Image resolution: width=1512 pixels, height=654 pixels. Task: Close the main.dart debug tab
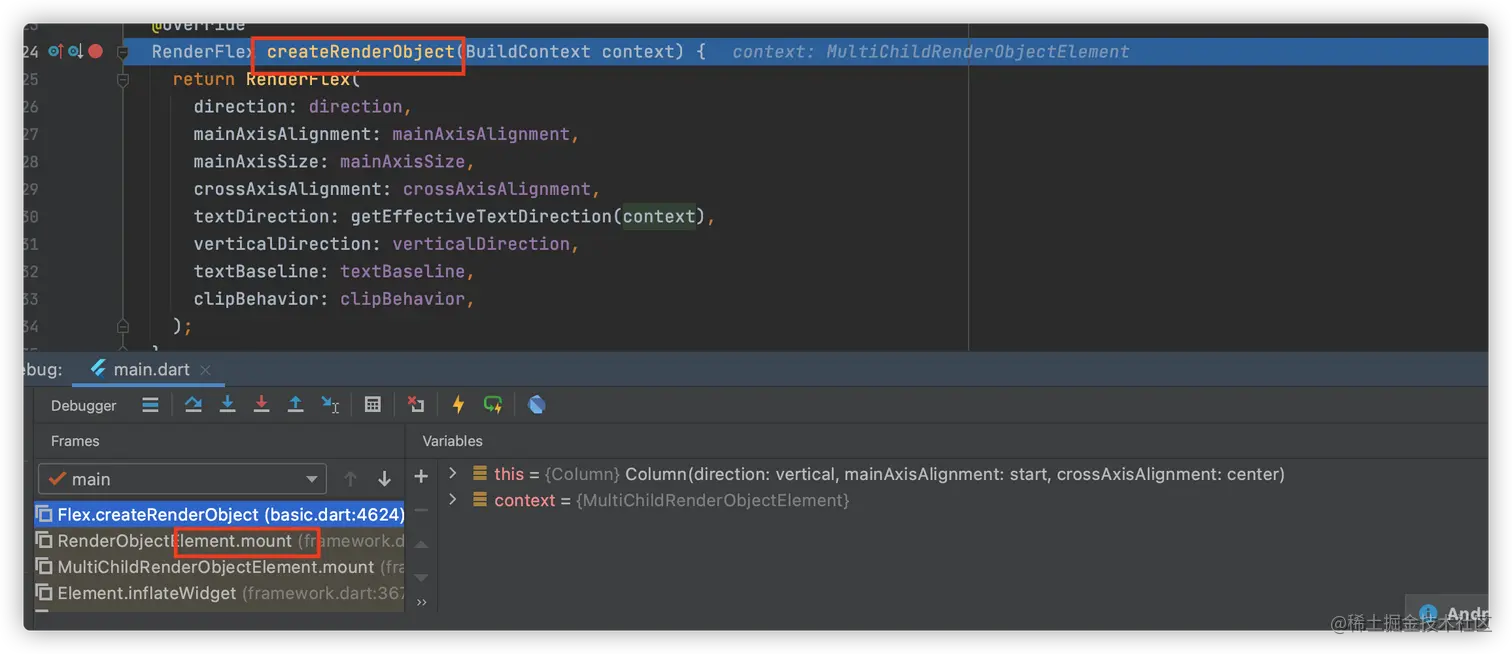coord(205,370)
